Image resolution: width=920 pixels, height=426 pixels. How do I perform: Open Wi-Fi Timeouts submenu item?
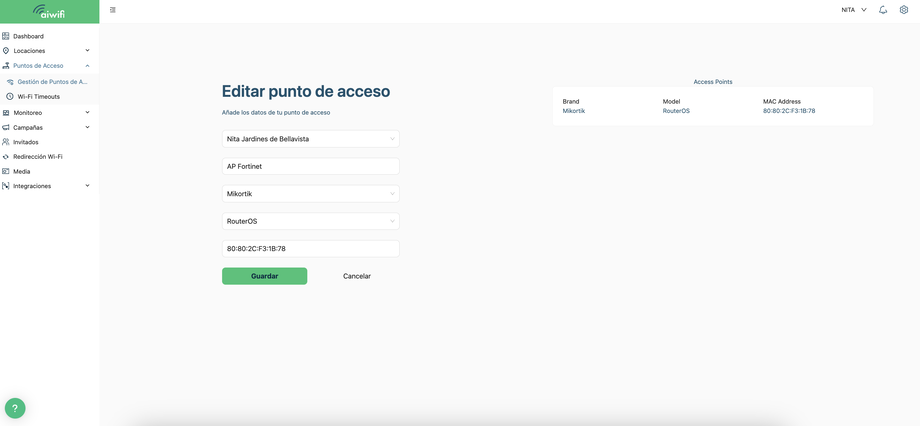(x=39, y=97)
